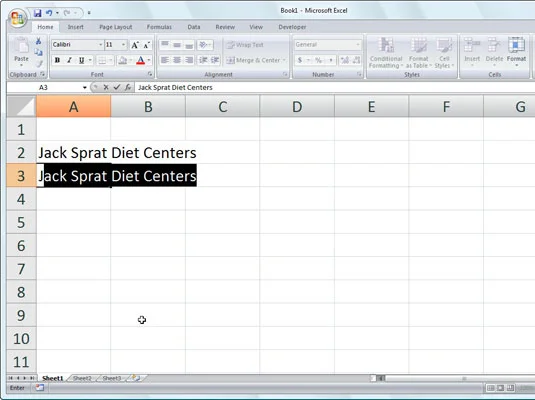This screenshot has width=535, height=400.
Task: Toggle Underline formatting
Action: (81, 60)
